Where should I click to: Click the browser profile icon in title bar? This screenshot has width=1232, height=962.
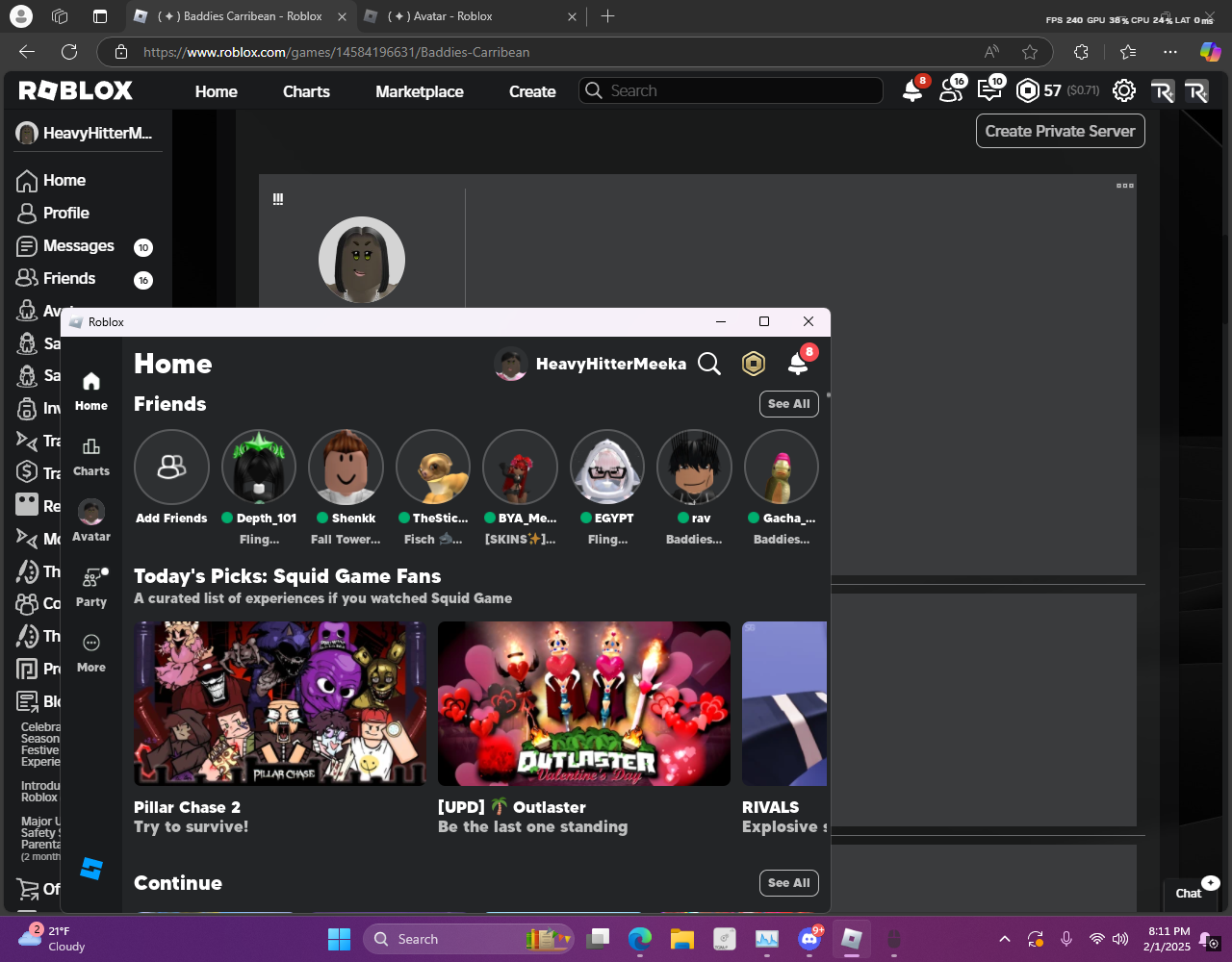pos(20,16)
